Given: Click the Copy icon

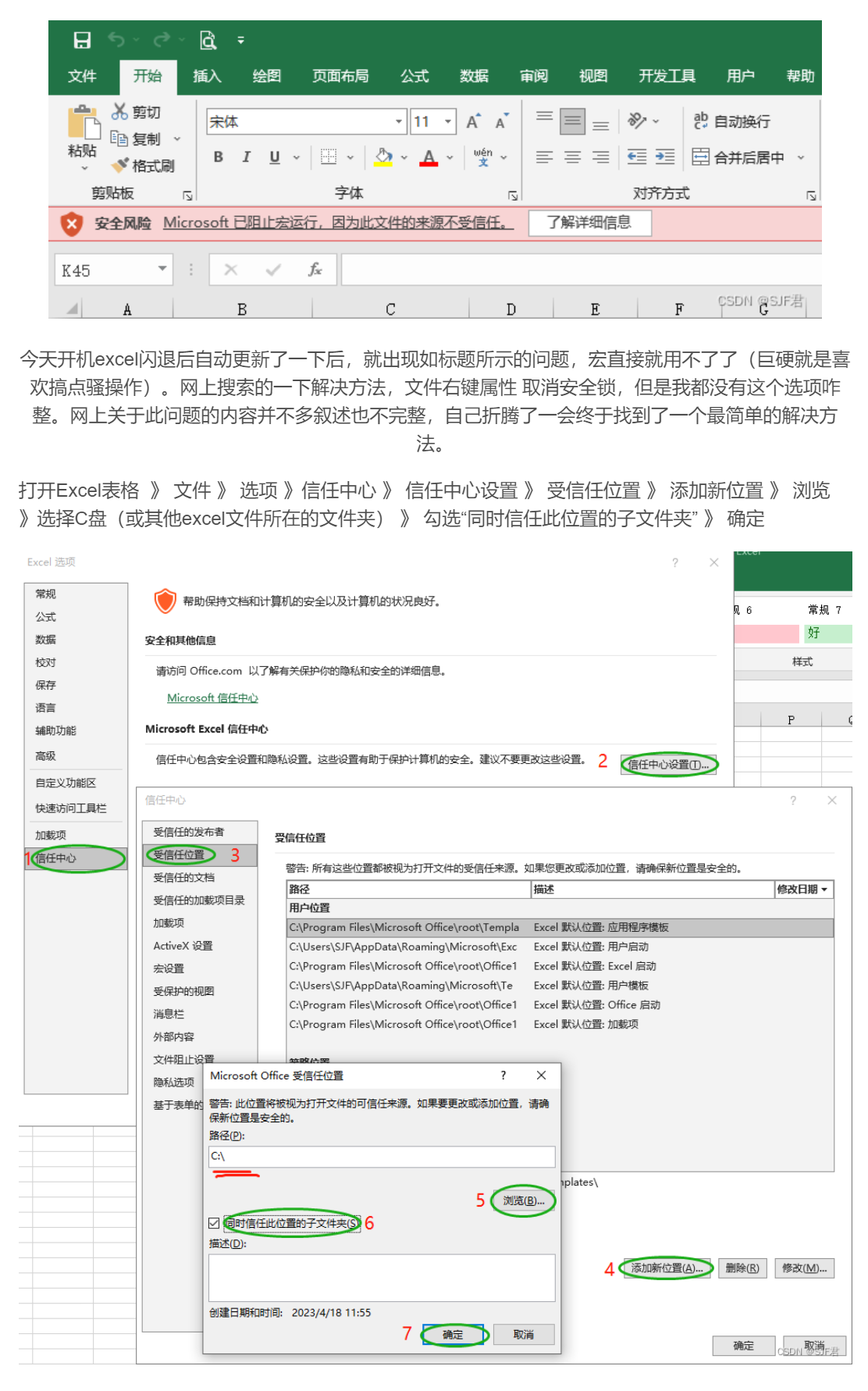Looking at the screenshot, I should coord(119,138).
